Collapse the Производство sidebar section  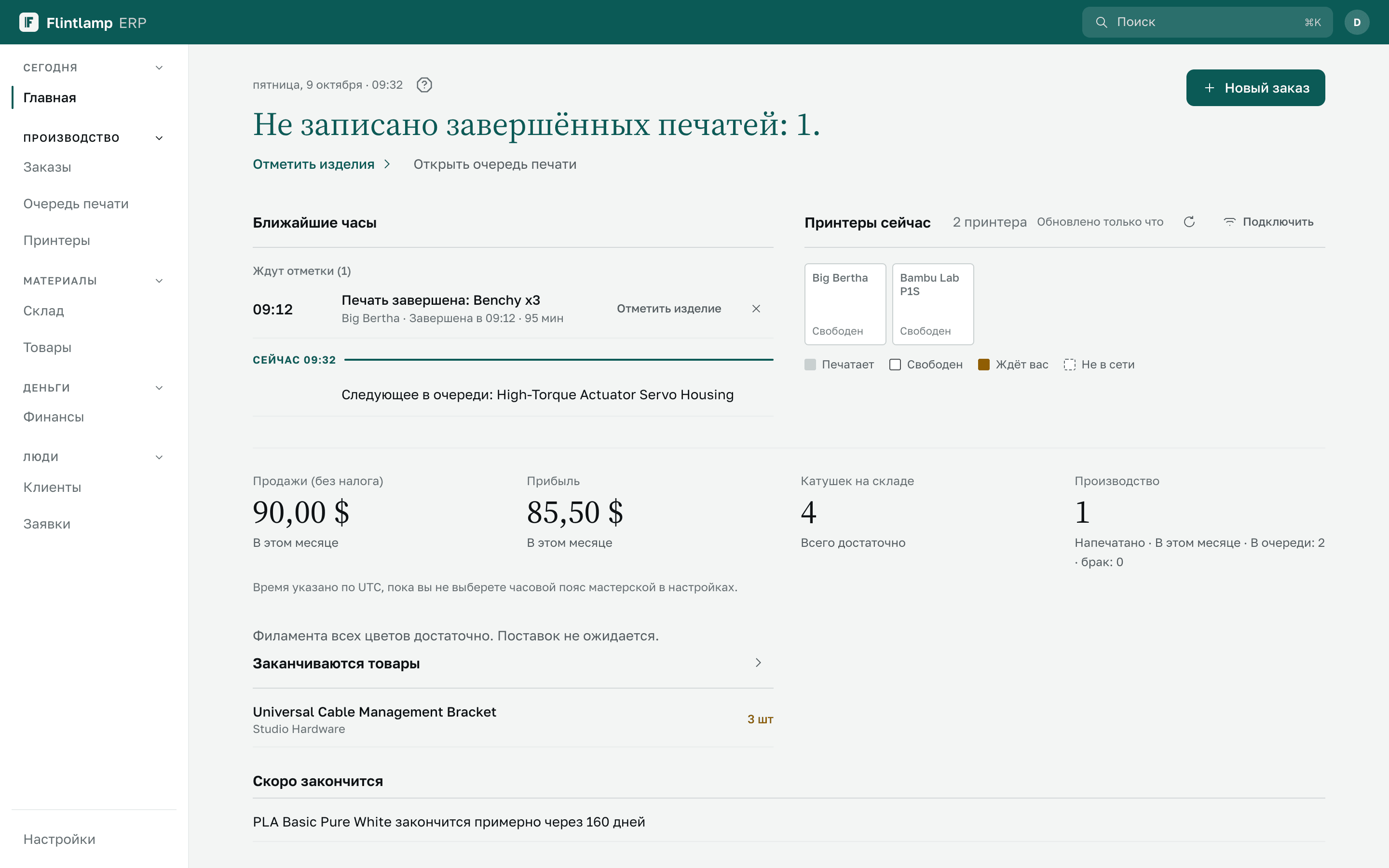coord(159,138)
